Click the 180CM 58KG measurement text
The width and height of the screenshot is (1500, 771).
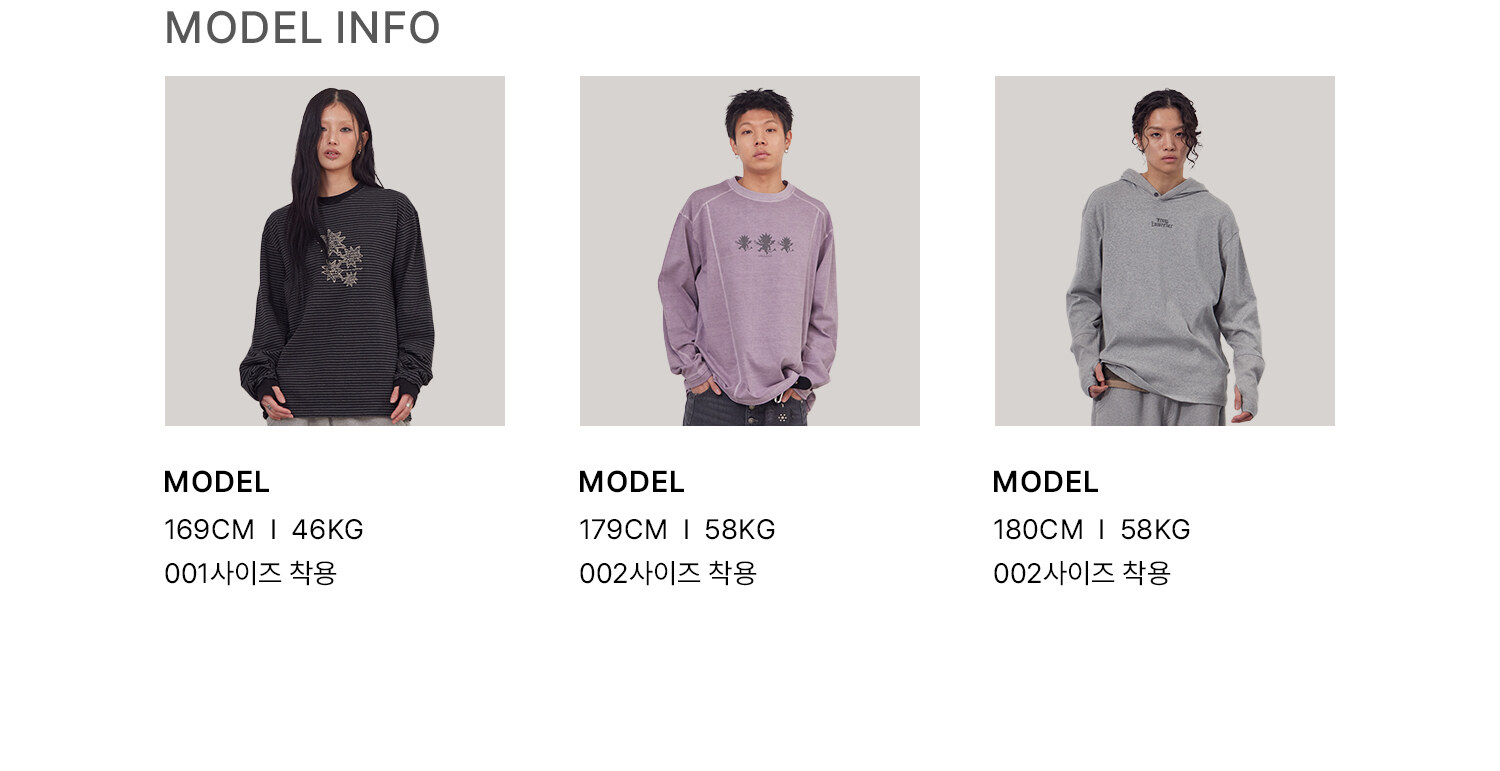coord(1092,530)
